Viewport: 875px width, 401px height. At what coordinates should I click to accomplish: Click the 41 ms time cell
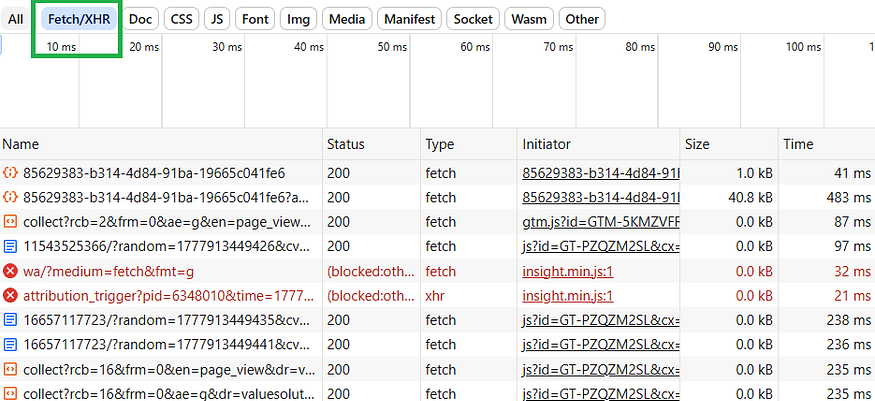pyautogui.click(x=826, y=173)
